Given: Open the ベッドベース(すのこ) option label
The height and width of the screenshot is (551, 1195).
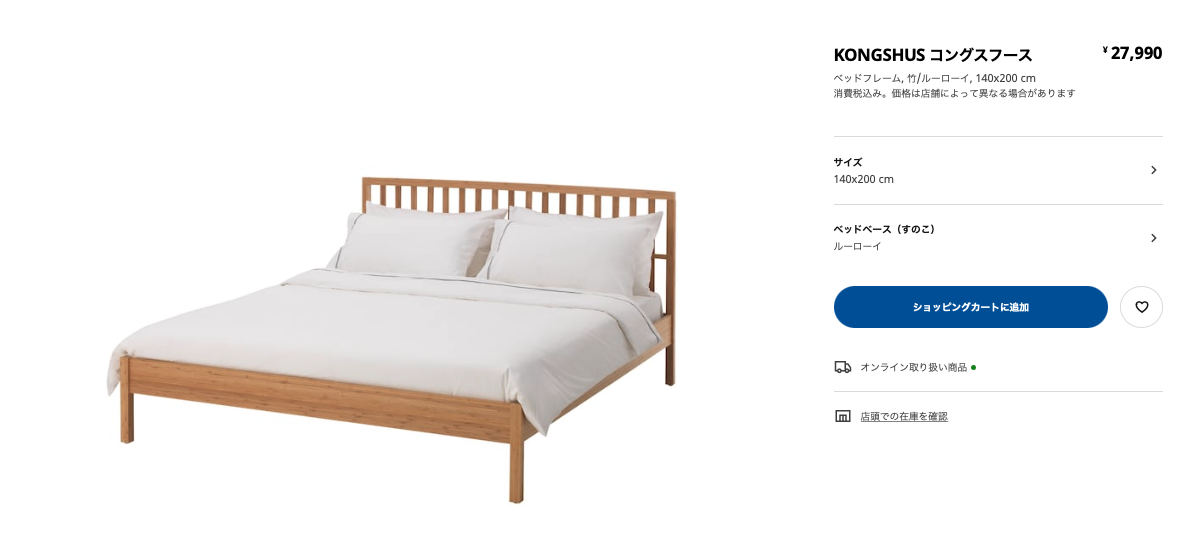Looking at the screenshot, I should coord(884,229).
